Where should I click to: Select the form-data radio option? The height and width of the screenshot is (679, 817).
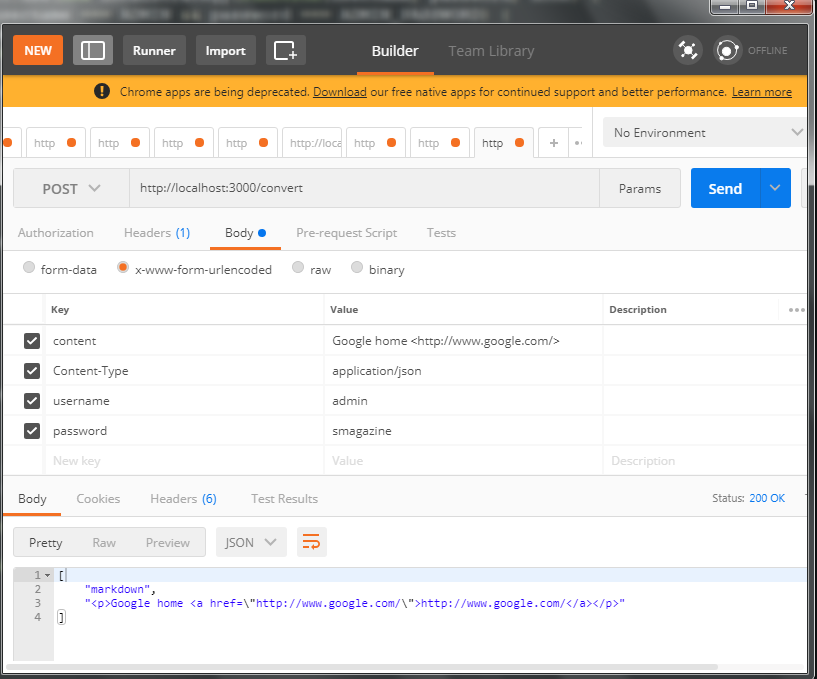coord(29,267)
